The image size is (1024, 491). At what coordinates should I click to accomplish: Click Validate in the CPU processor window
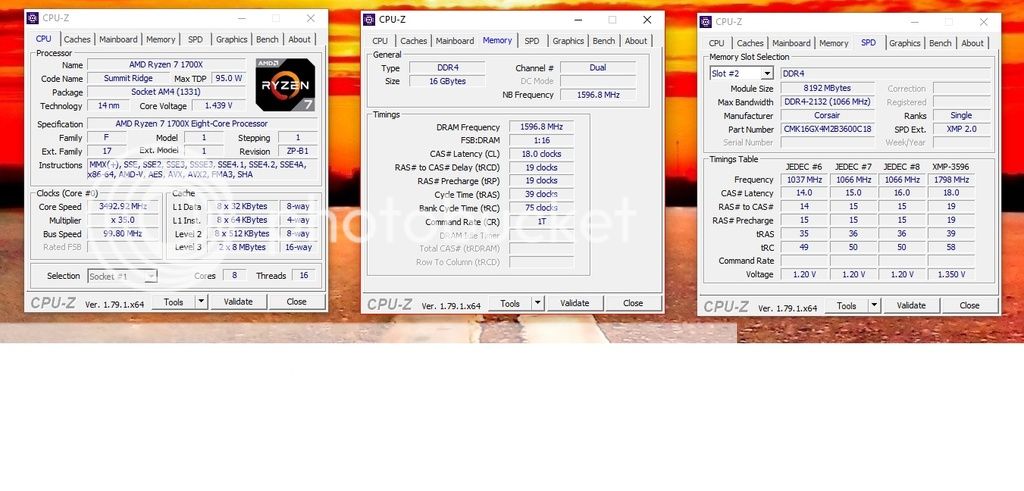pyautogui.click(x=238, y=301)
